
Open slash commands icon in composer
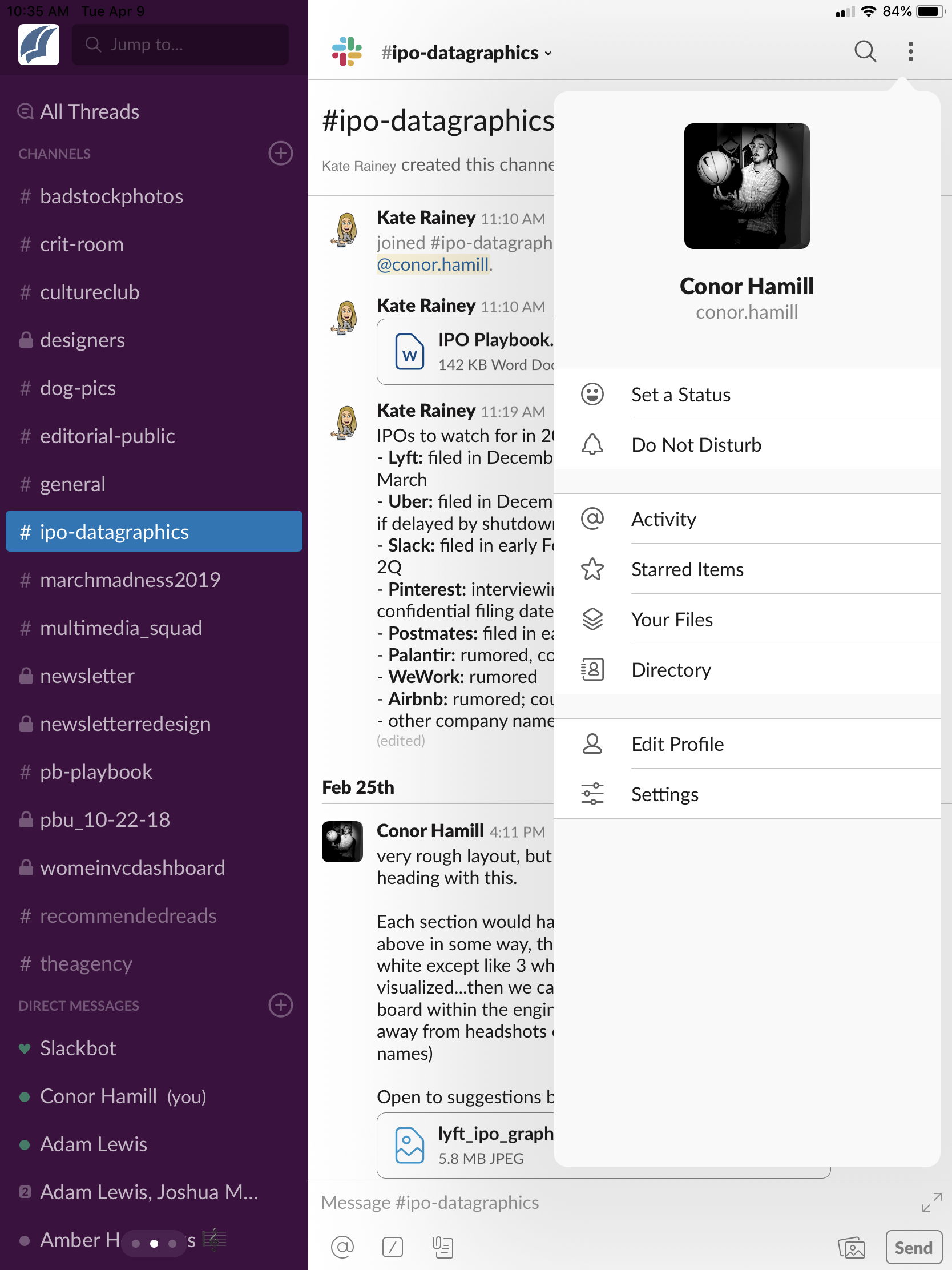coord(393,1247)
